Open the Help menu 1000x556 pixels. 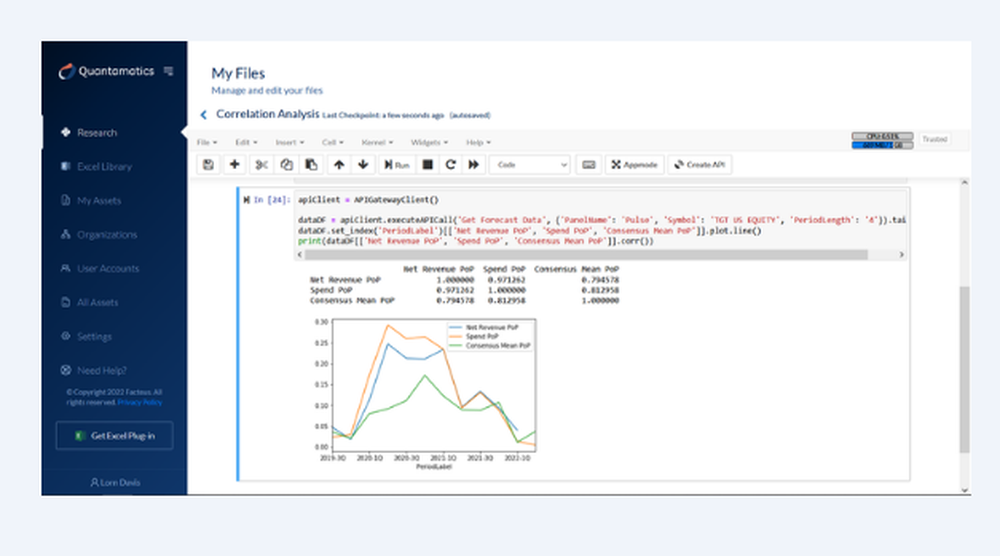click(478, 142)
